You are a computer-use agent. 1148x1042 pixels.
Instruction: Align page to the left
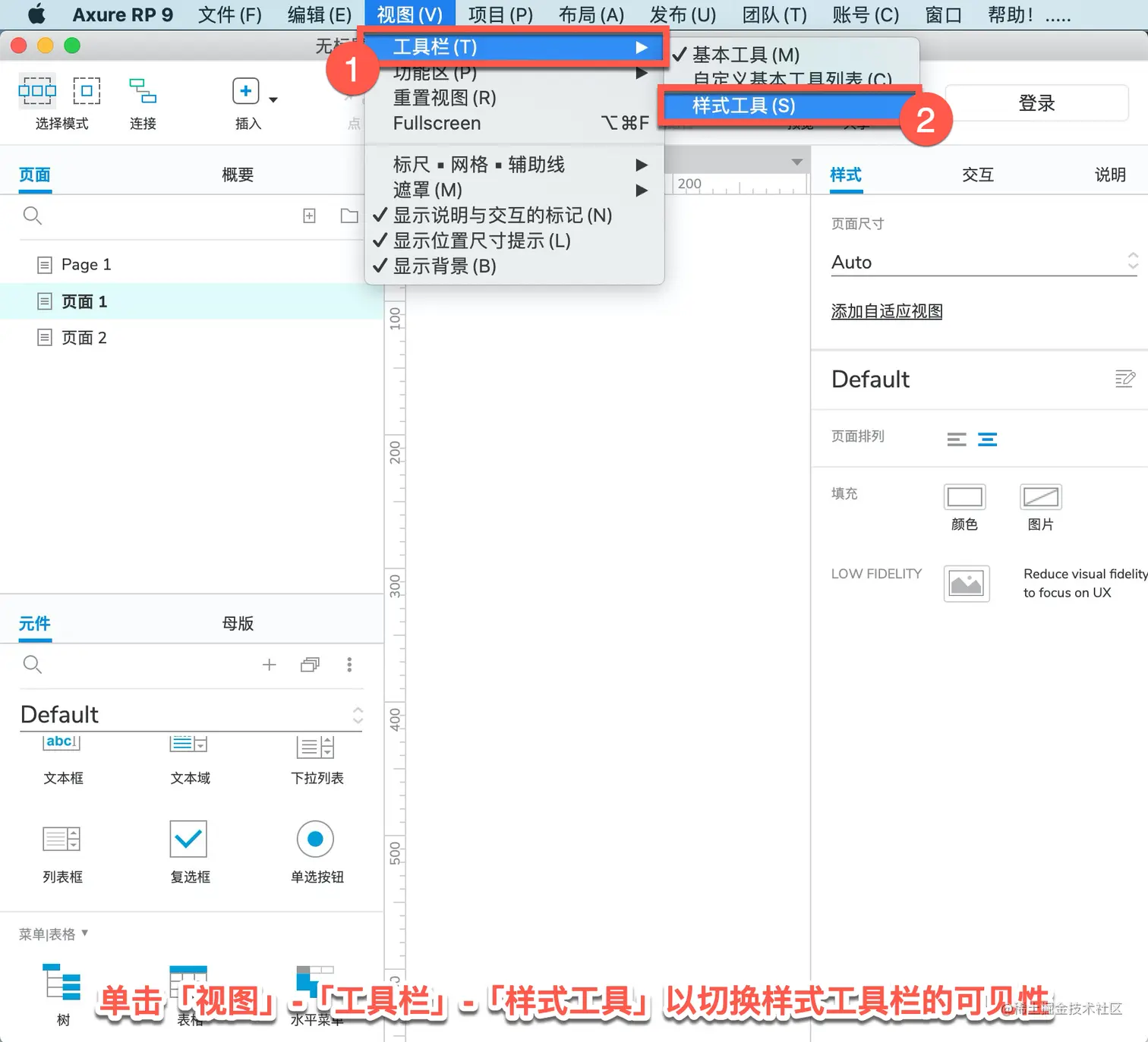click(957, 439)
